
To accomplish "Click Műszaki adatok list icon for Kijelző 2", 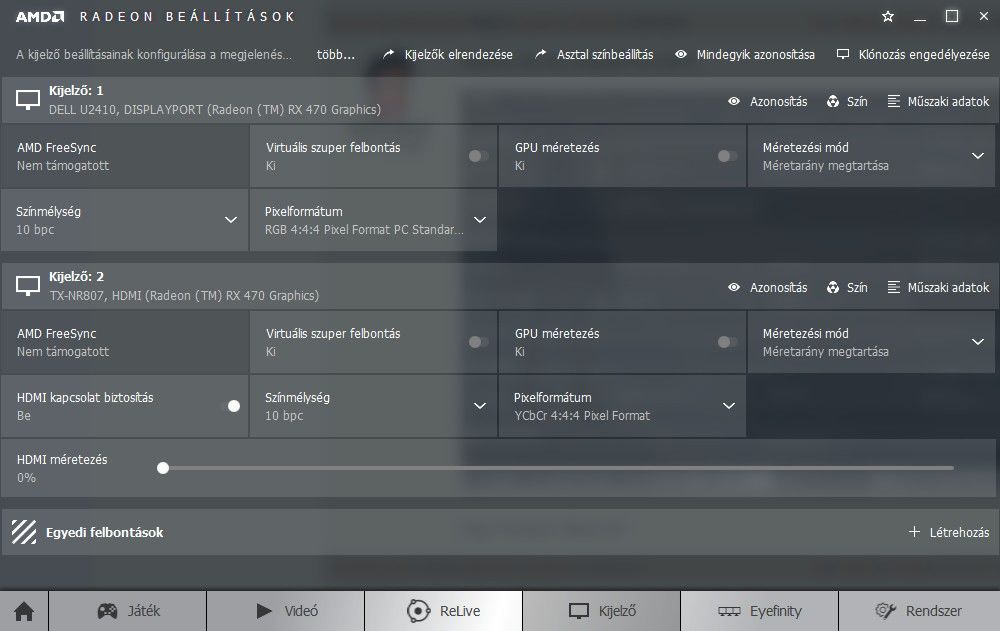I will click(x=893, y=287).
